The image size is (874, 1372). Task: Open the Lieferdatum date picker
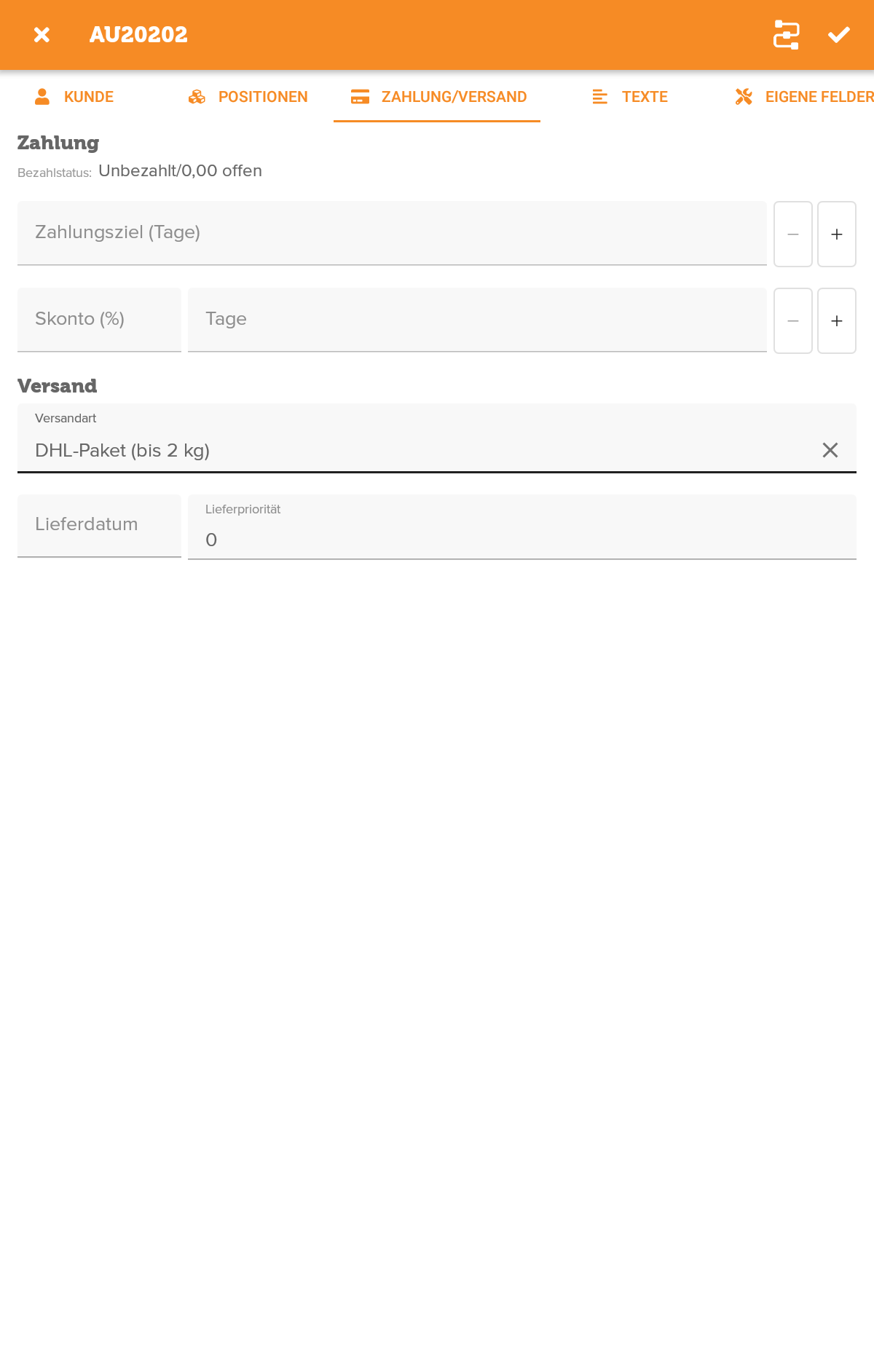pos(99,524)
